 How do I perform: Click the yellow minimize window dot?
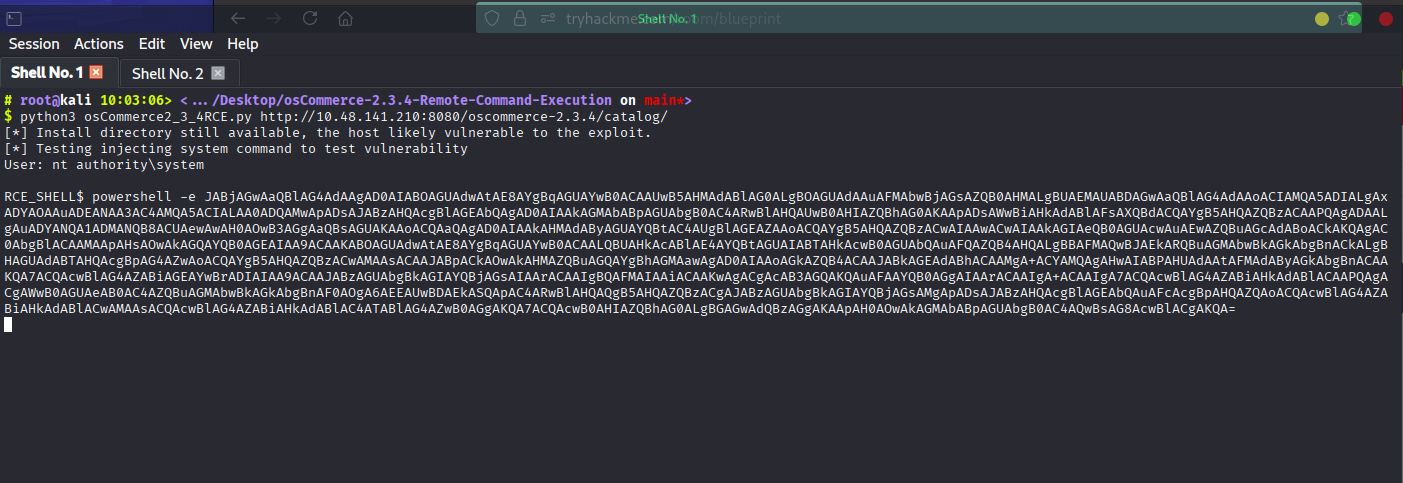point(1322,18)
